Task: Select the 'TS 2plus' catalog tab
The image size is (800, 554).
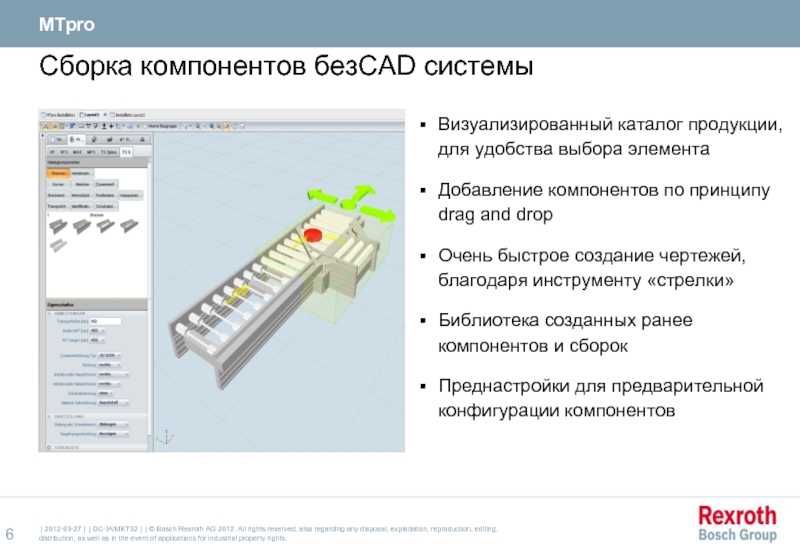Action: coord(109,152)
